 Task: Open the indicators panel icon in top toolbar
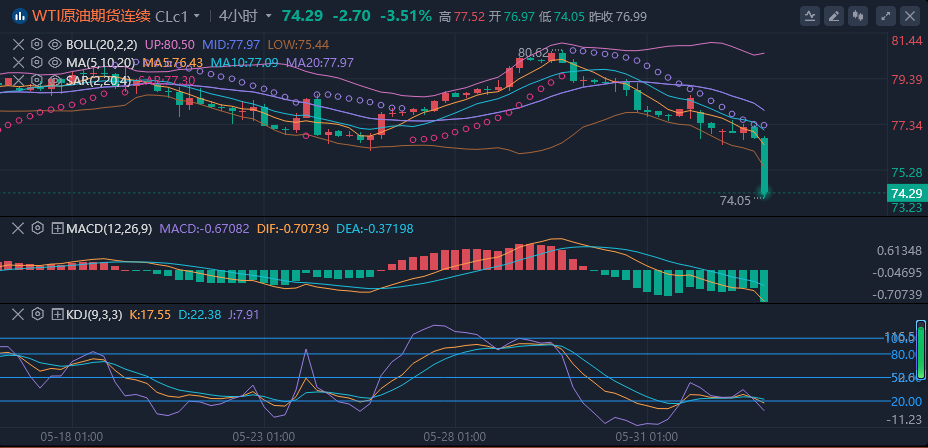808,16
